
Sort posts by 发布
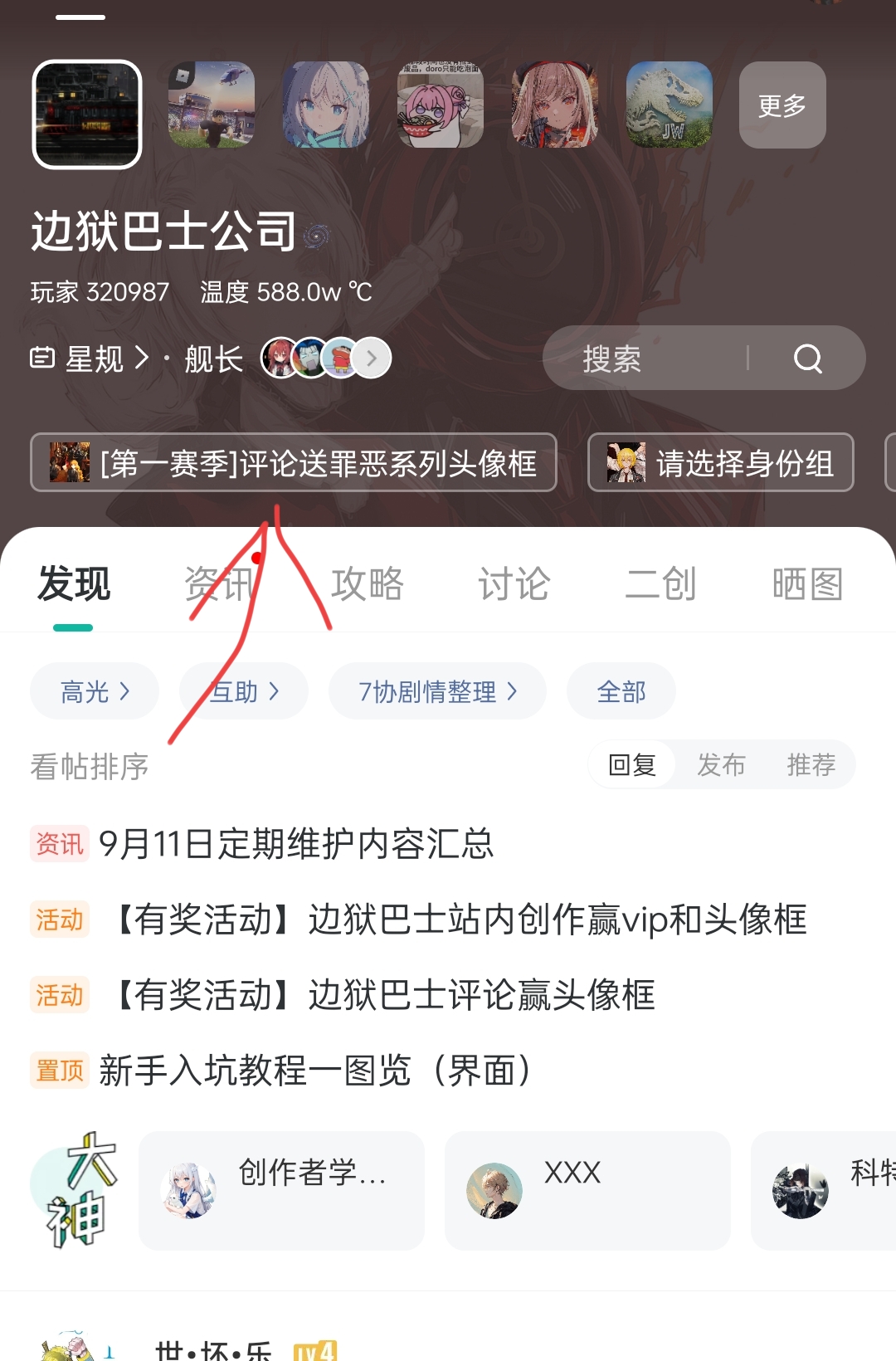[x=721, y=764]
